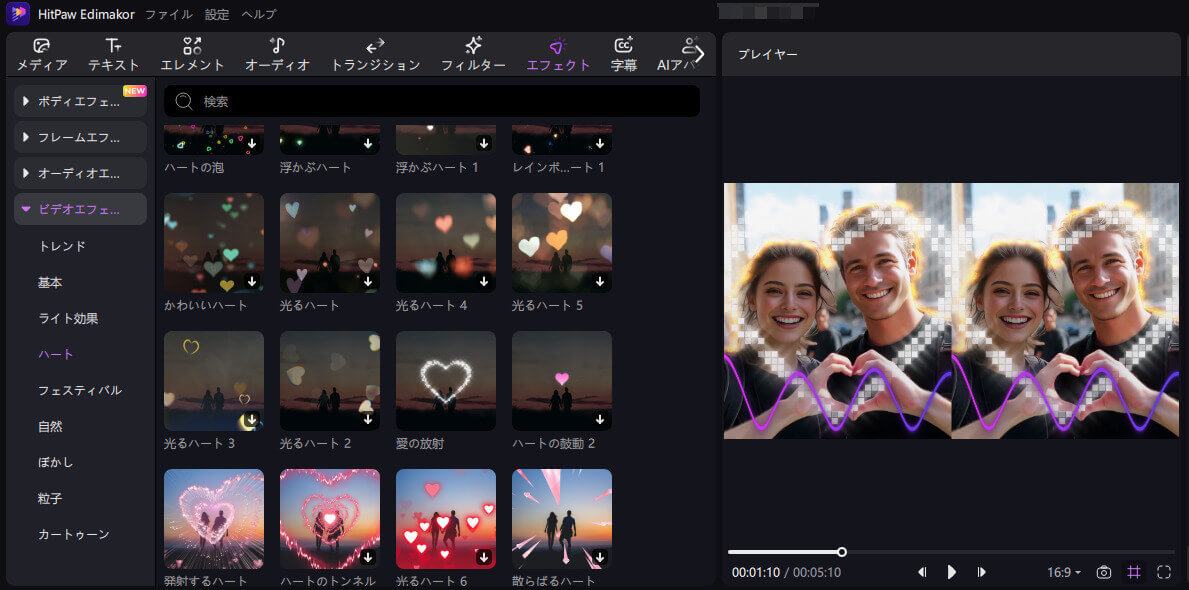The height and width of the screenshot is (590, 1189).
Task: Select the かわいいハート effect thumbnail
Action: [214, 243]
